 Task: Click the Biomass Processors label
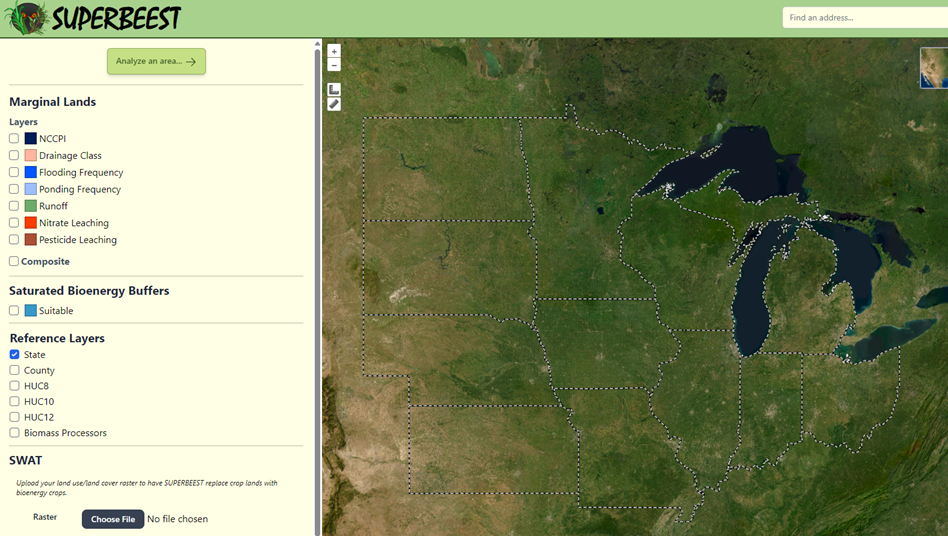(65, 433)
